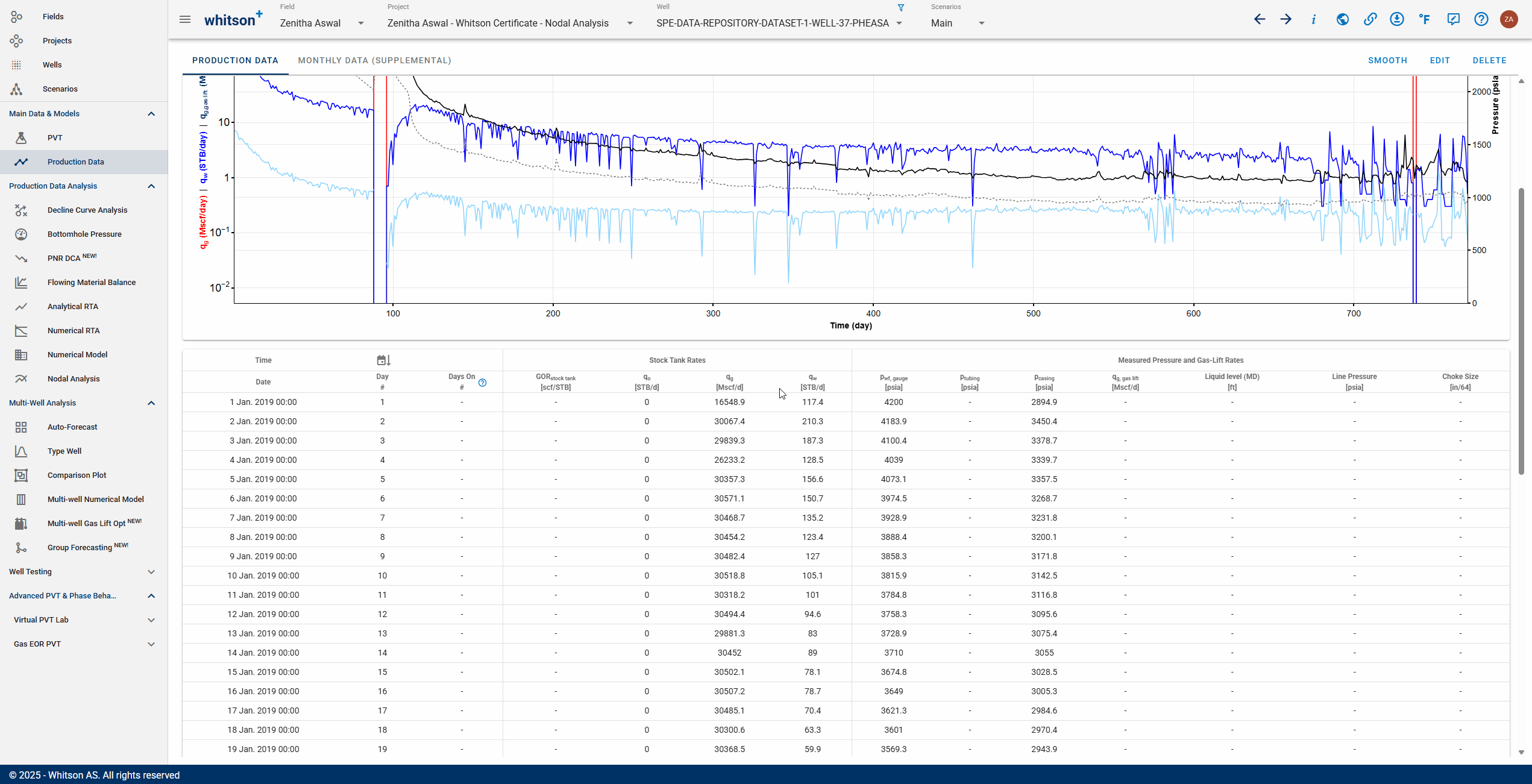Click the Fields sidebar icon
This screenshot has height=784, width=1532.
pyautogui.click(x=16, y=17)
